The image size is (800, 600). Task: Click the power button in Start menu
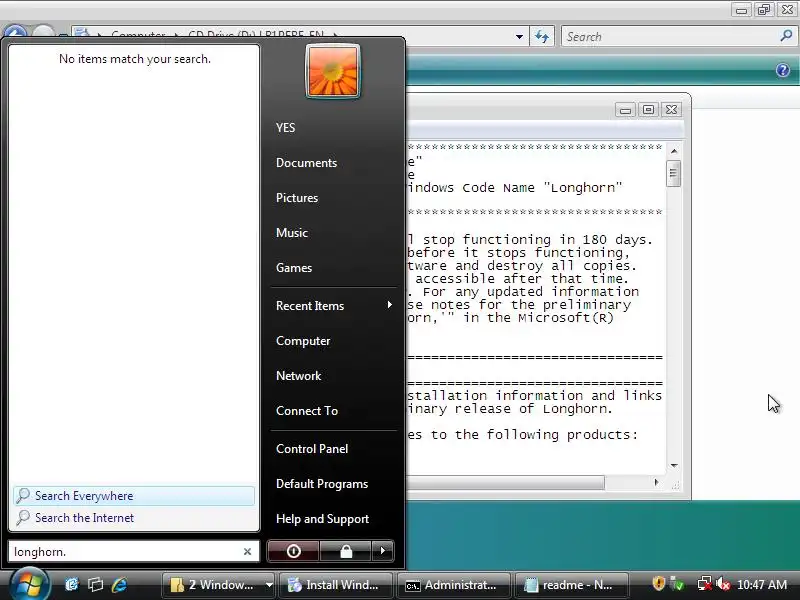293,551
